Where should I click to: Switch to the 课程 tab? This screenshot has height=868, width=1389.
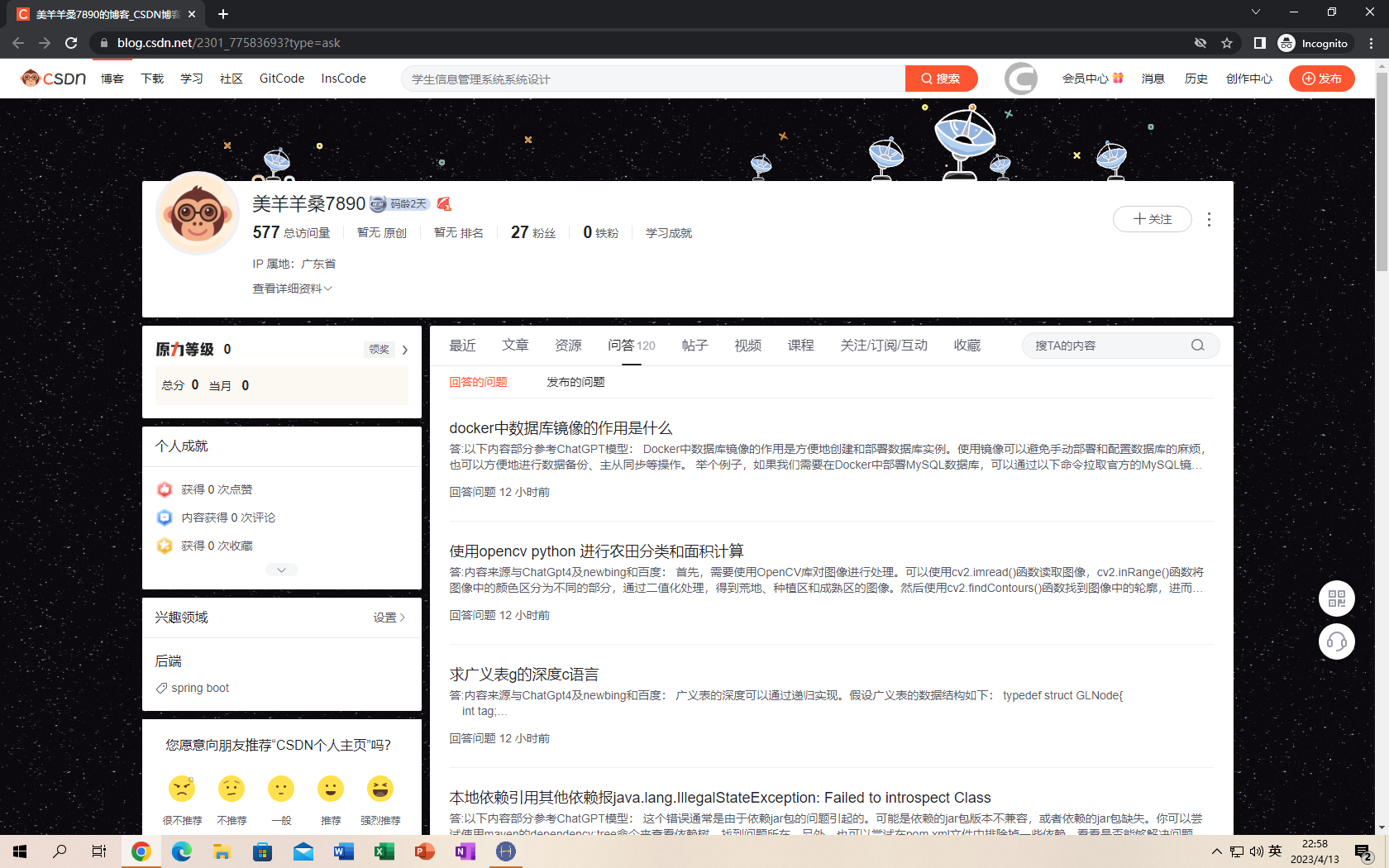click(x=800, y=346)
